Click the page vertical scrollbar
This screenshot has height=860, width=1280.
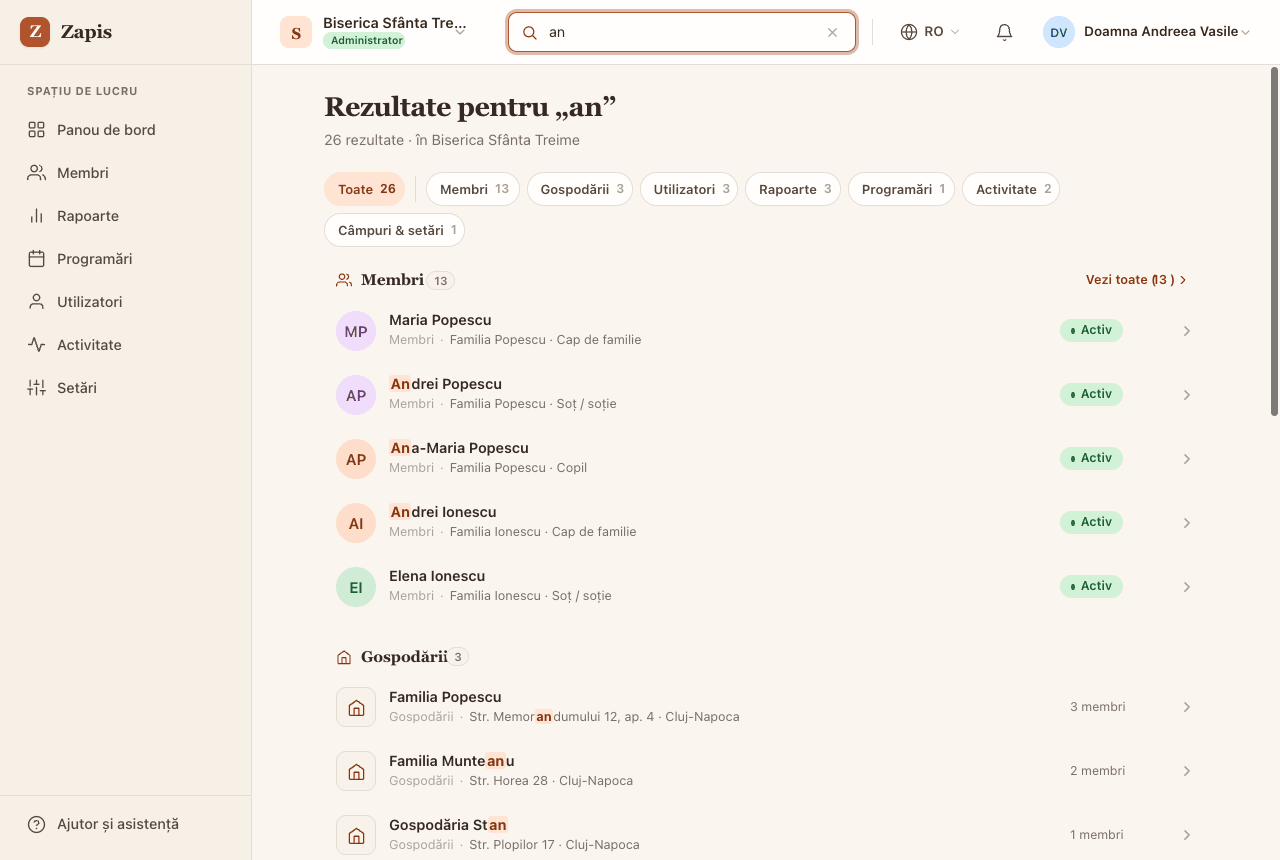(1274, 241)
